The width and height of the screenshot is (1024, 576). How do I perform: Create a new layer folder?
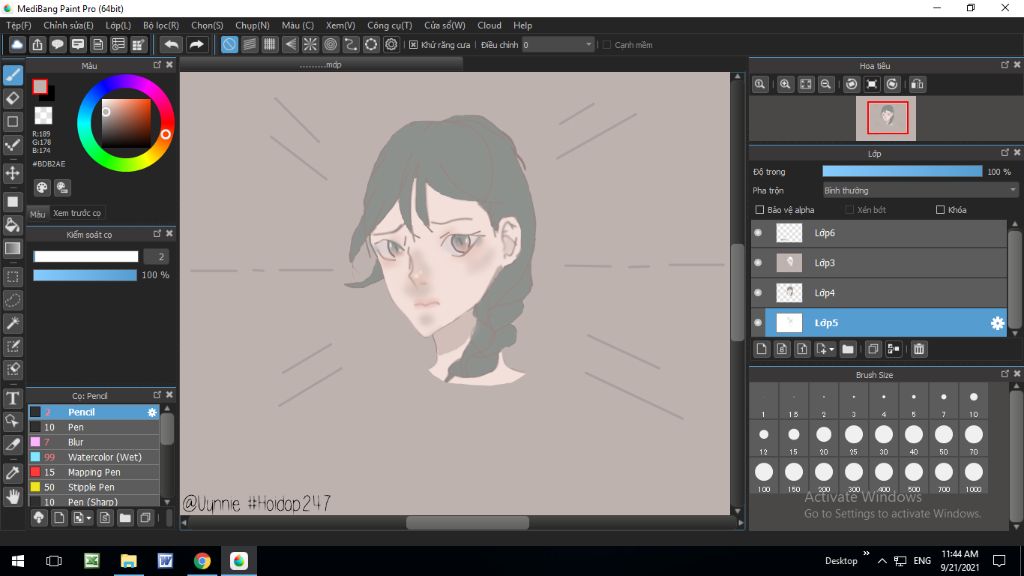[848, 349]
